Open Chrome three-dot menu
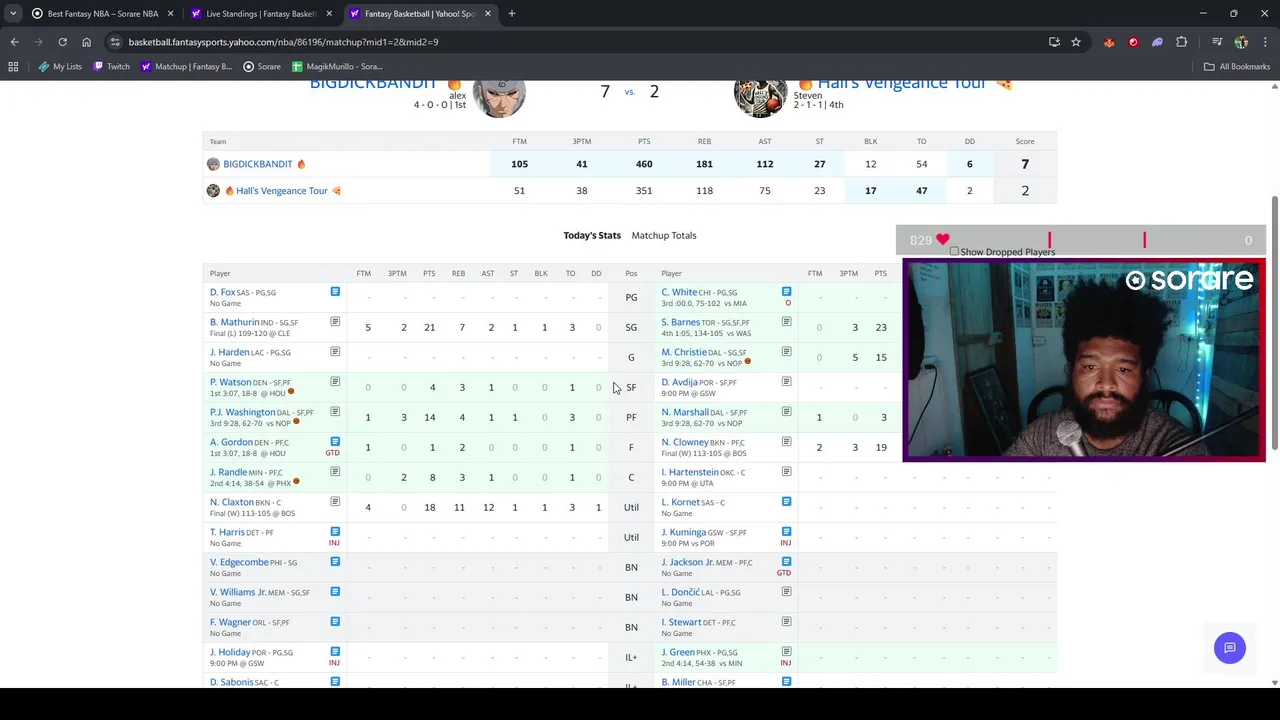The image size is (1280, 720). (1265, 42)
